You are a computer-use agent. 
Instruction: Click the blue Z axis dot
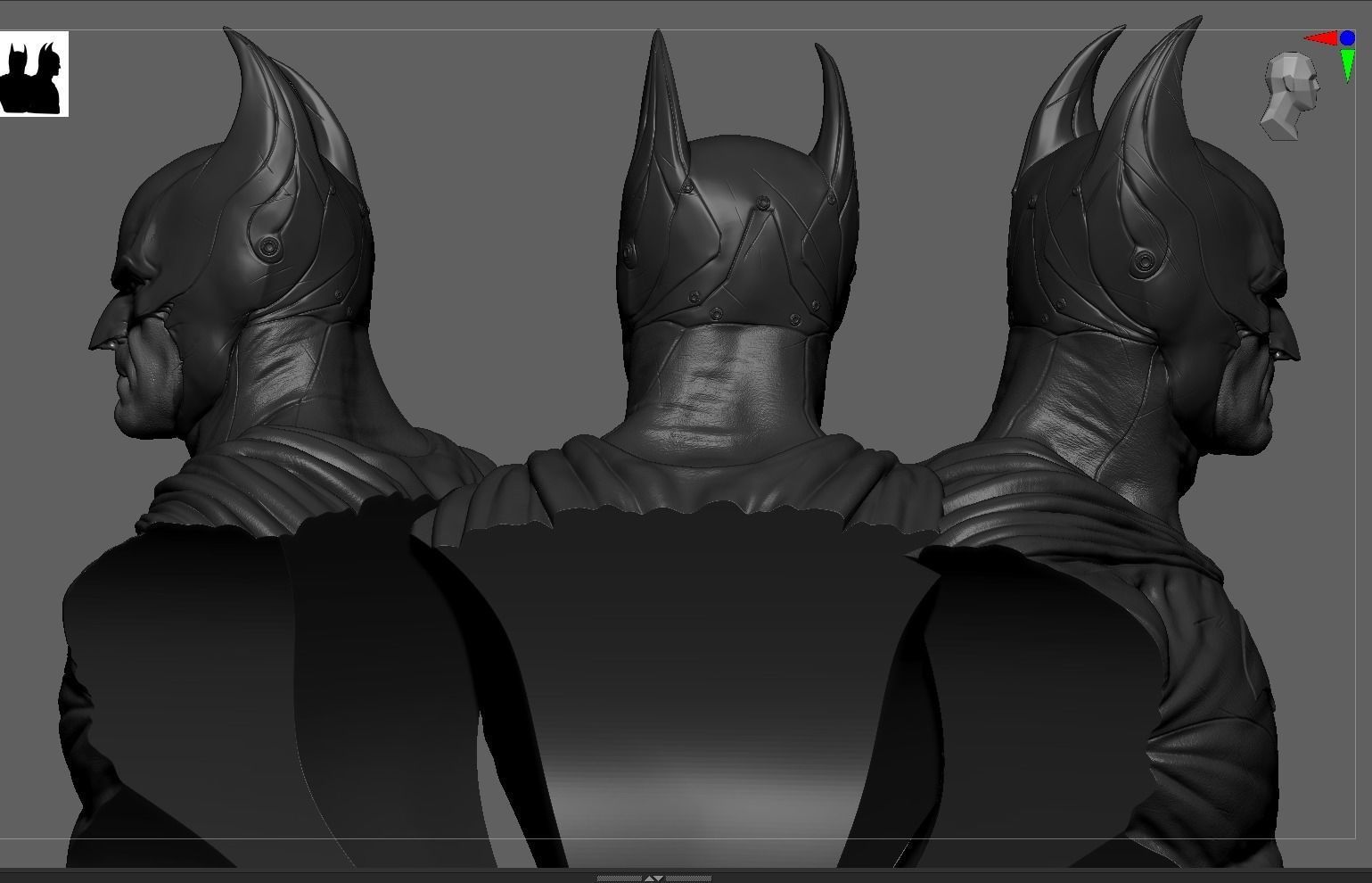pyautogui.click(x=1347, y=38)
